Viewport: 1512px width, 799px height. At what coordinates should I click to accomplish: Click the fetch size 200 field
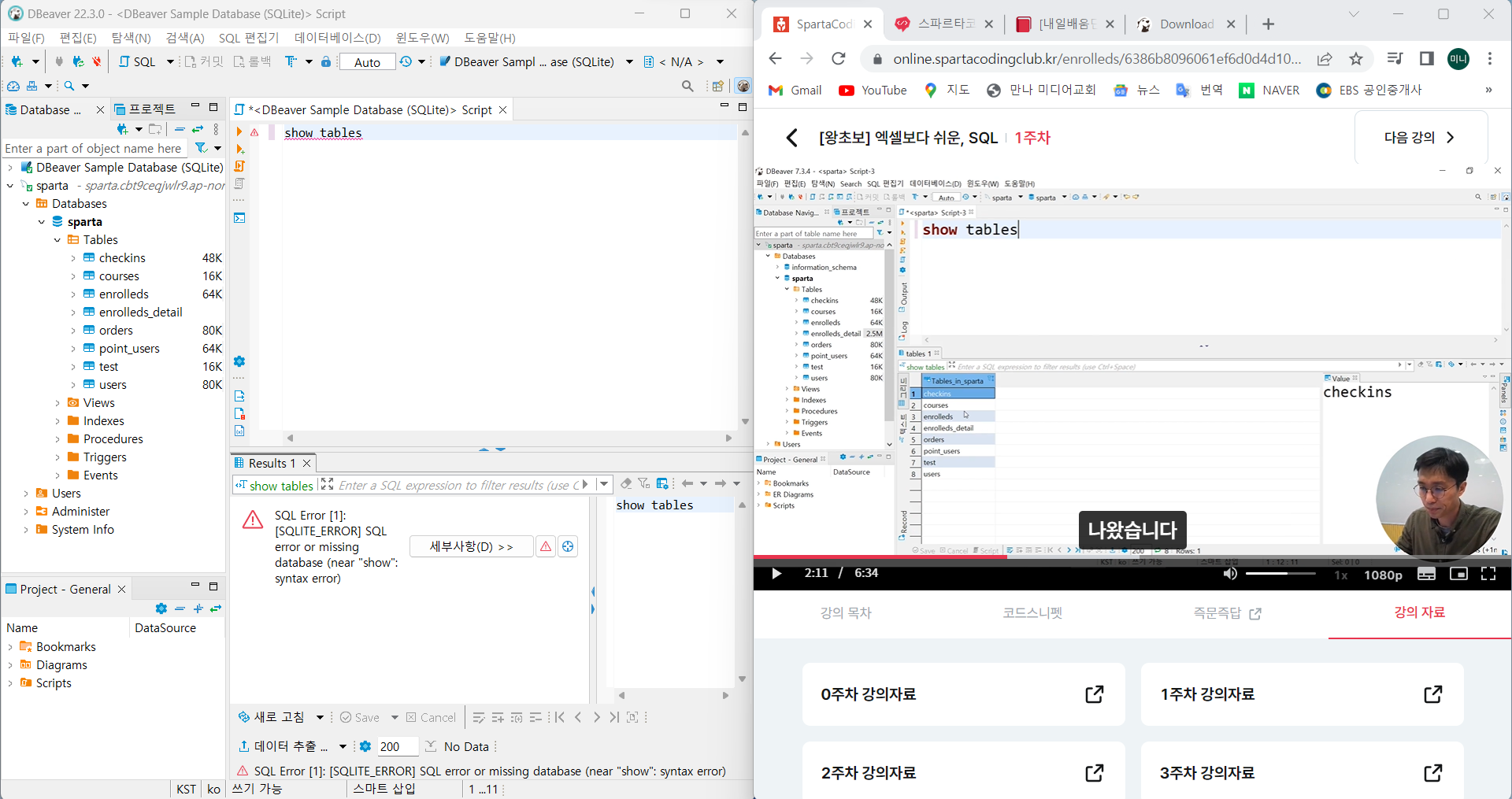coord(398,746)
